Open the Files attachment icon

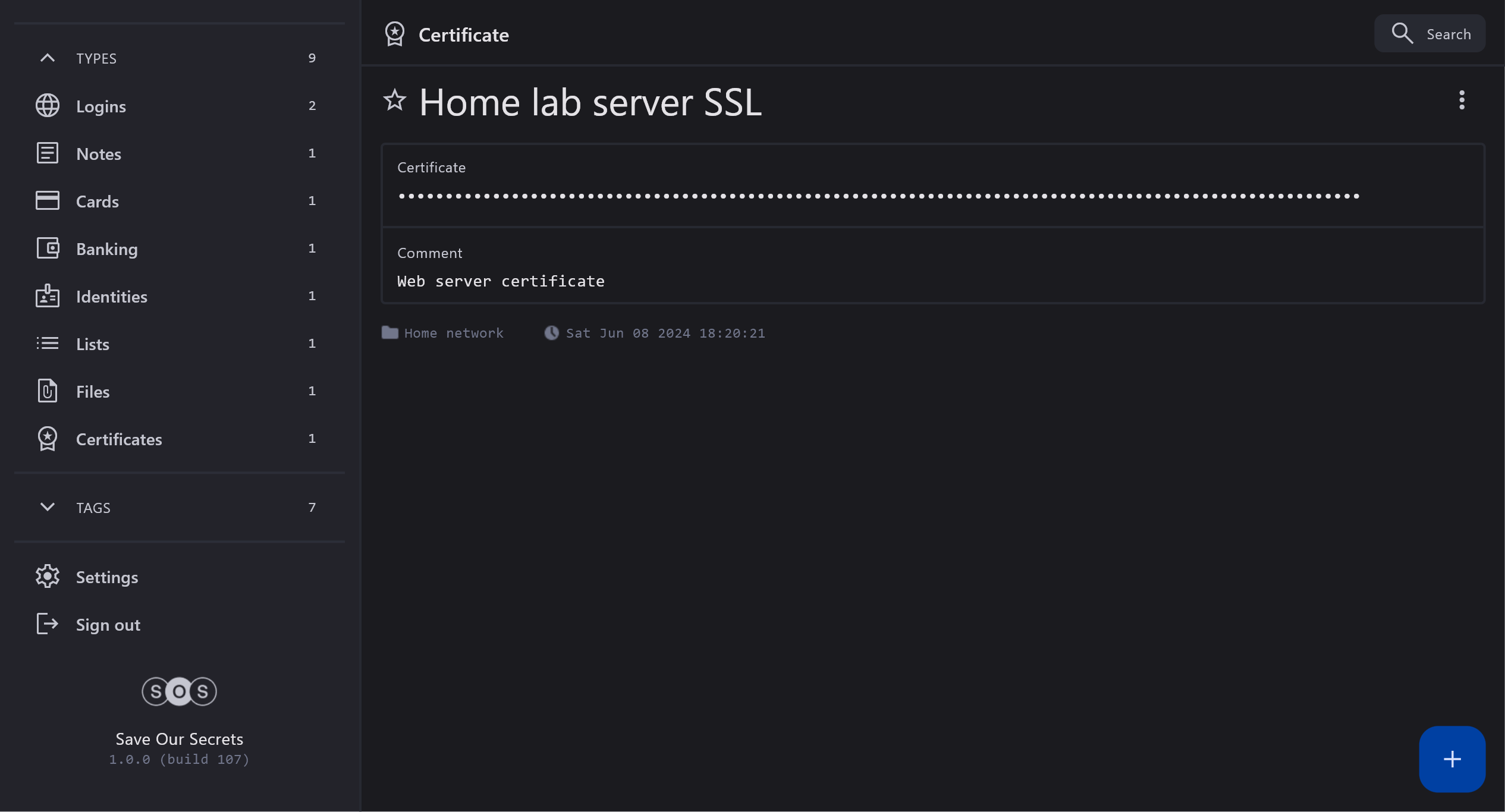click(x=48, y=391)
